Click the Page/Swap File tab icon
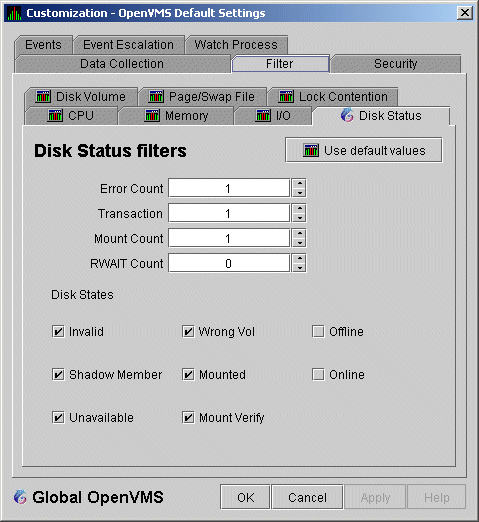Viewport: 479px width, 522px height. [156, 97]
